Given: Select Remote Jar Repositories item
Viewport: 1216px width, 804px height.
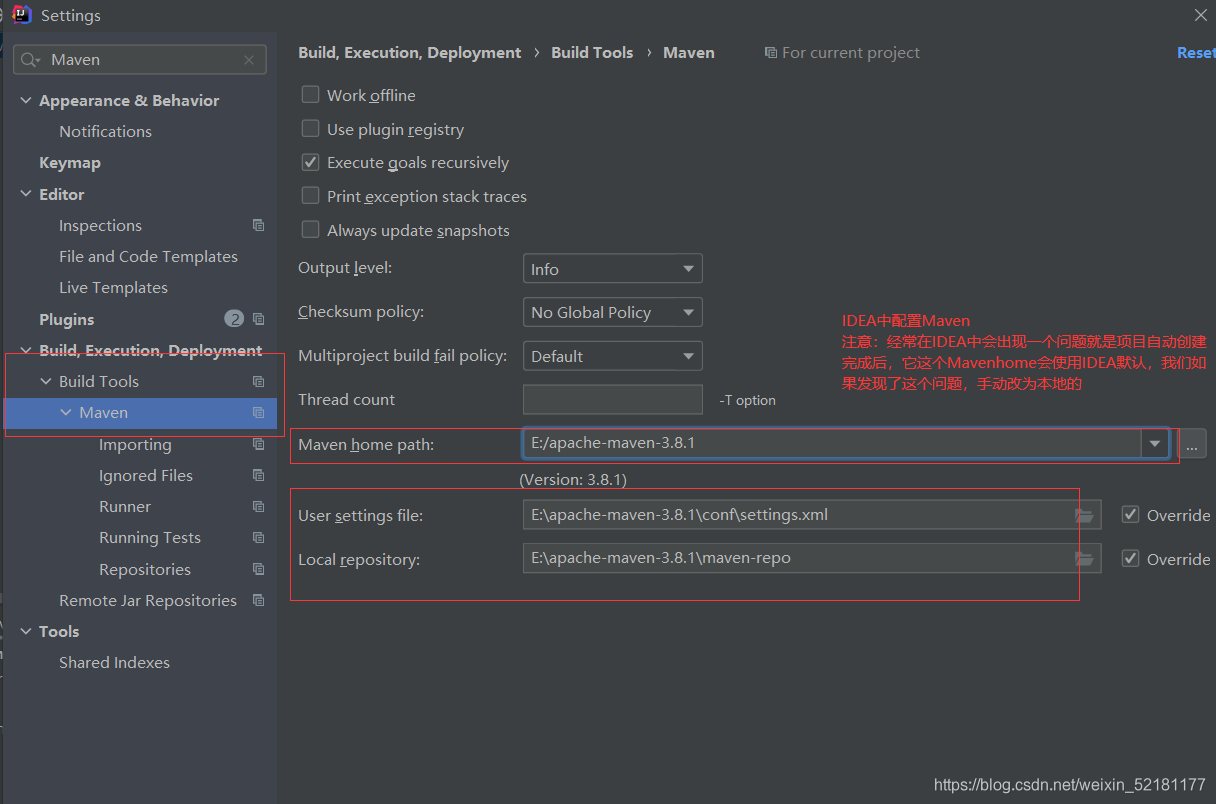Looking at the screenshot, I should 148,601.
